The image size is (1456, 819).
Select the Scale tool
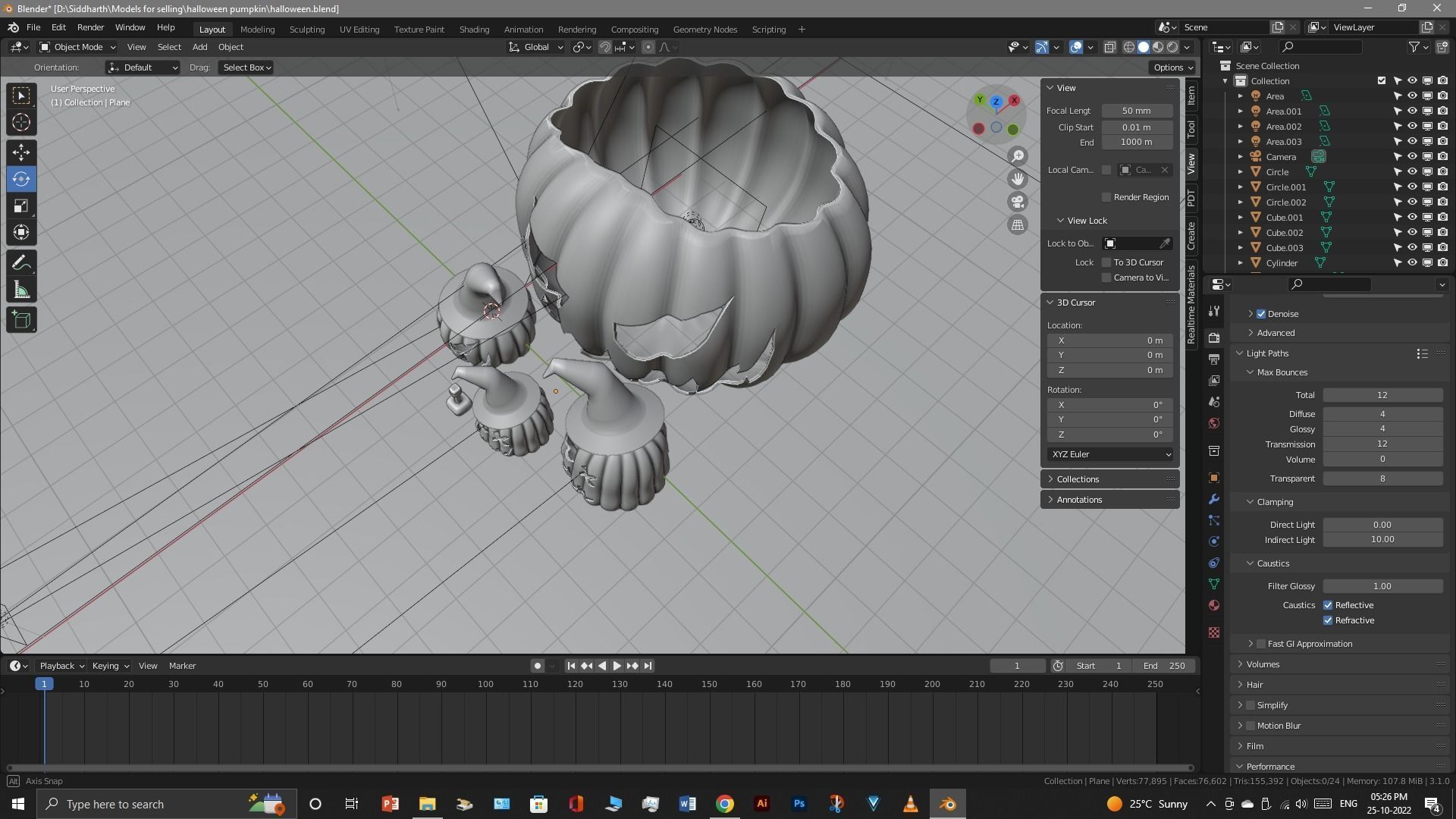(21, 206)
